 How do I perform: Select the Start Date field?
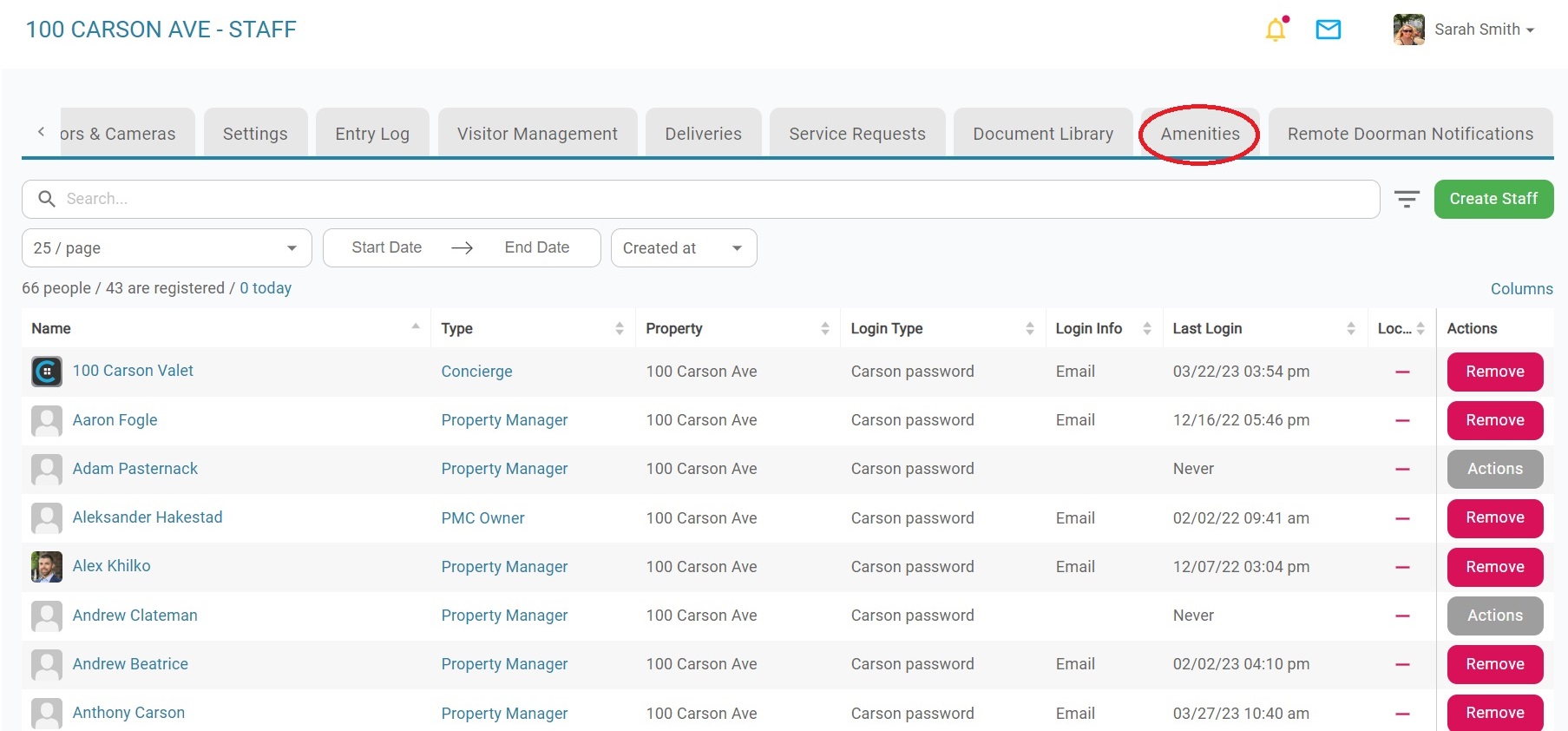click(x=387, y=247)
